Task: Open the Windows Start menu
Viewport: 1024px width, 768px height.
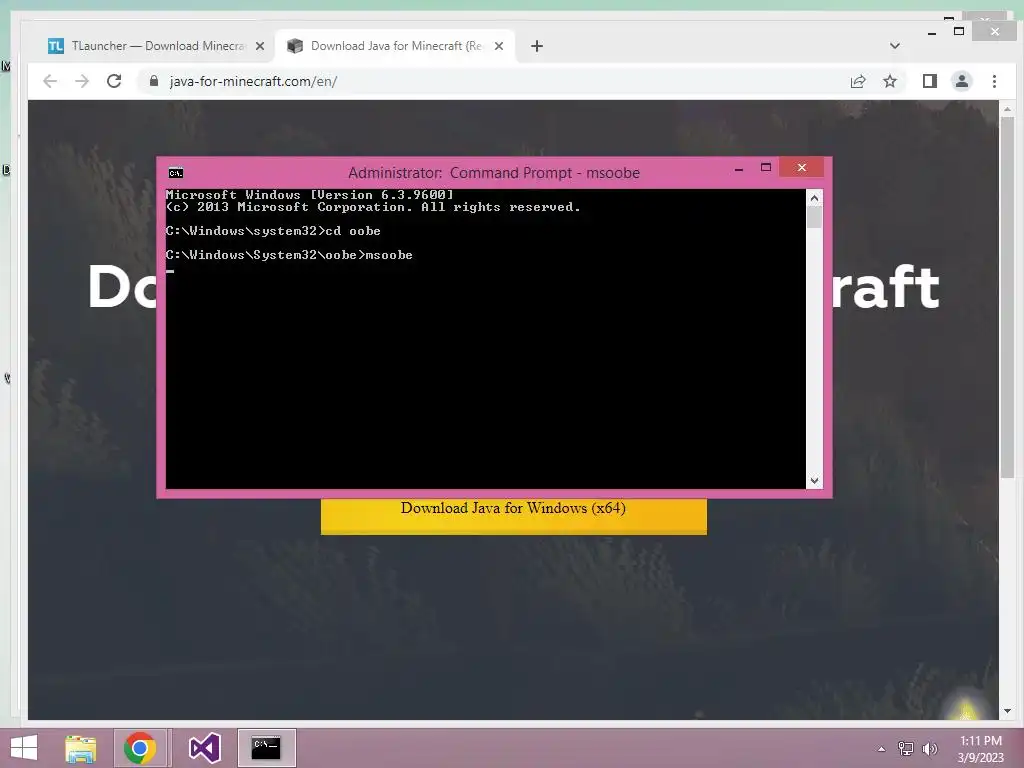Action: pyautogui.click(x=24, y=748)
